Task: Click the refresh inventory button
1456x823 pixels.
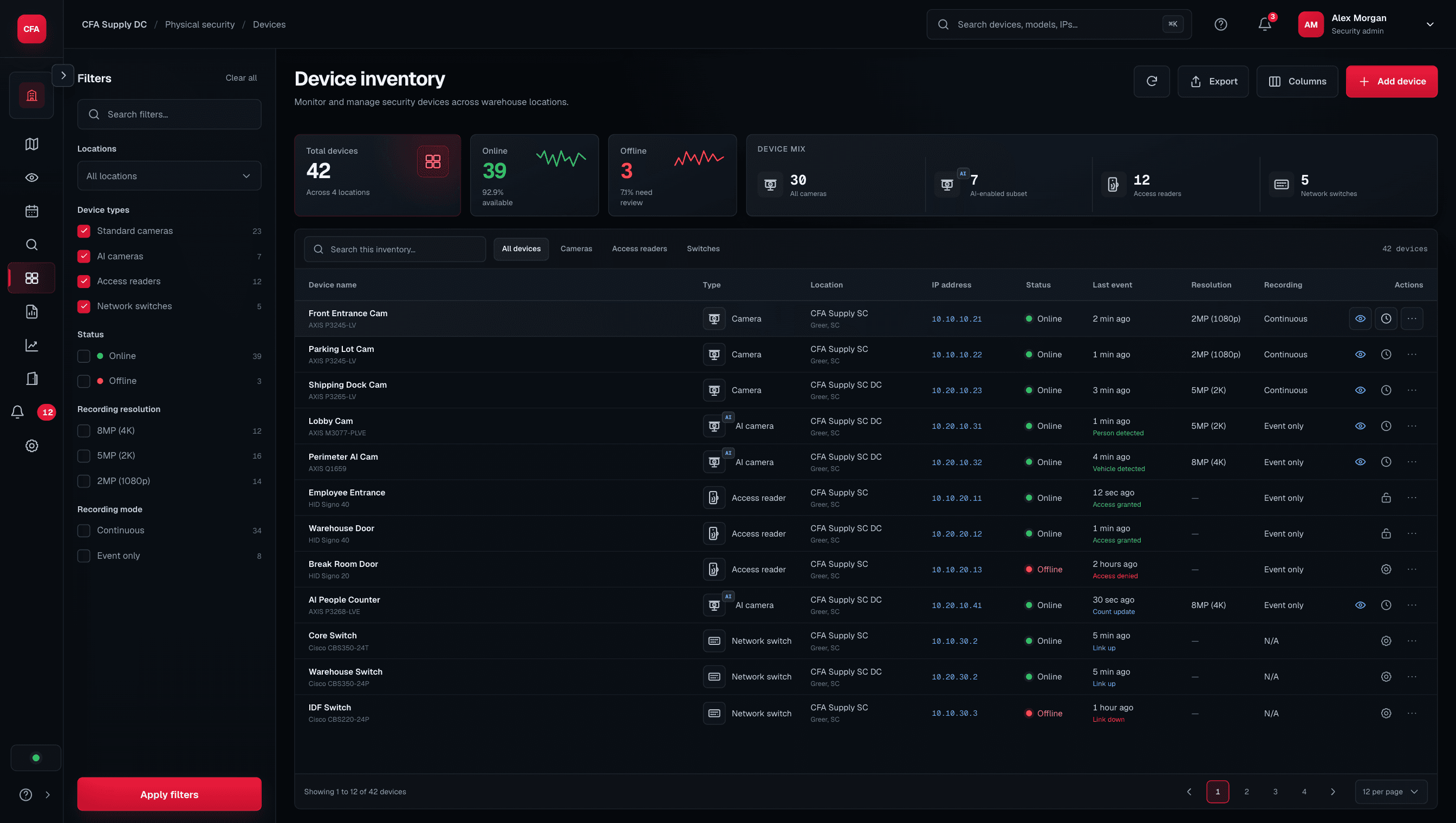Action: 1152,81
